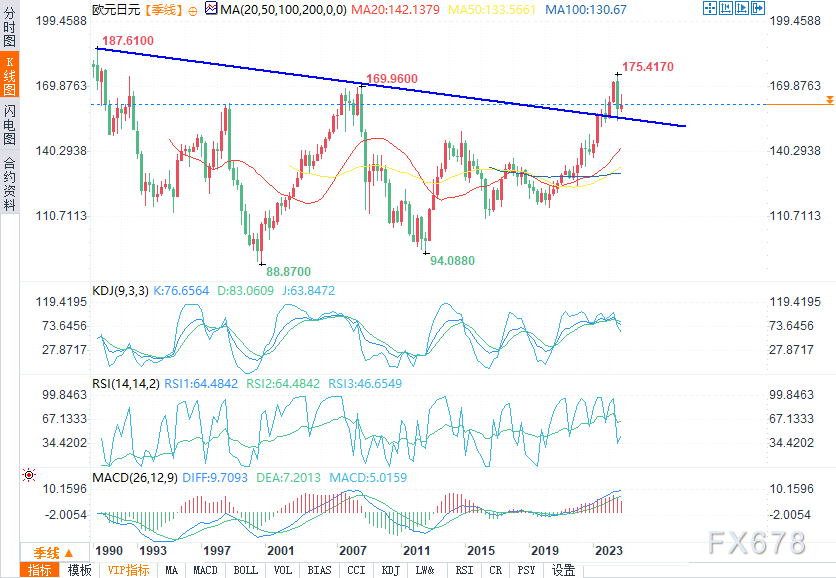Screen dimensions: 836x578
Task: Click the shift-chart-left axis icon
Action: click(x=726, y=8)
